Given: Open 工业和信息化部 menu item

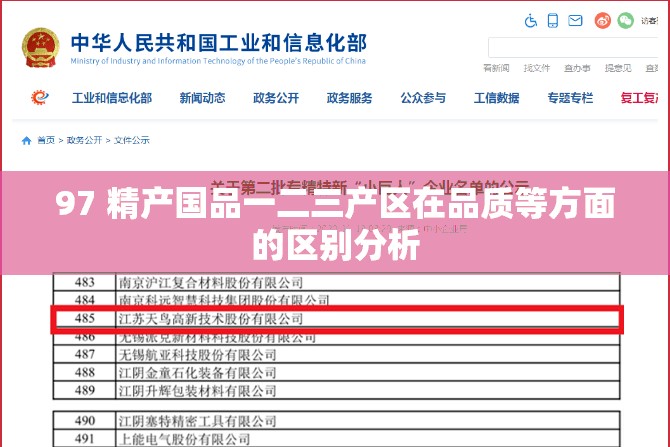Looking at the screenshot, I should coord(112,98).
